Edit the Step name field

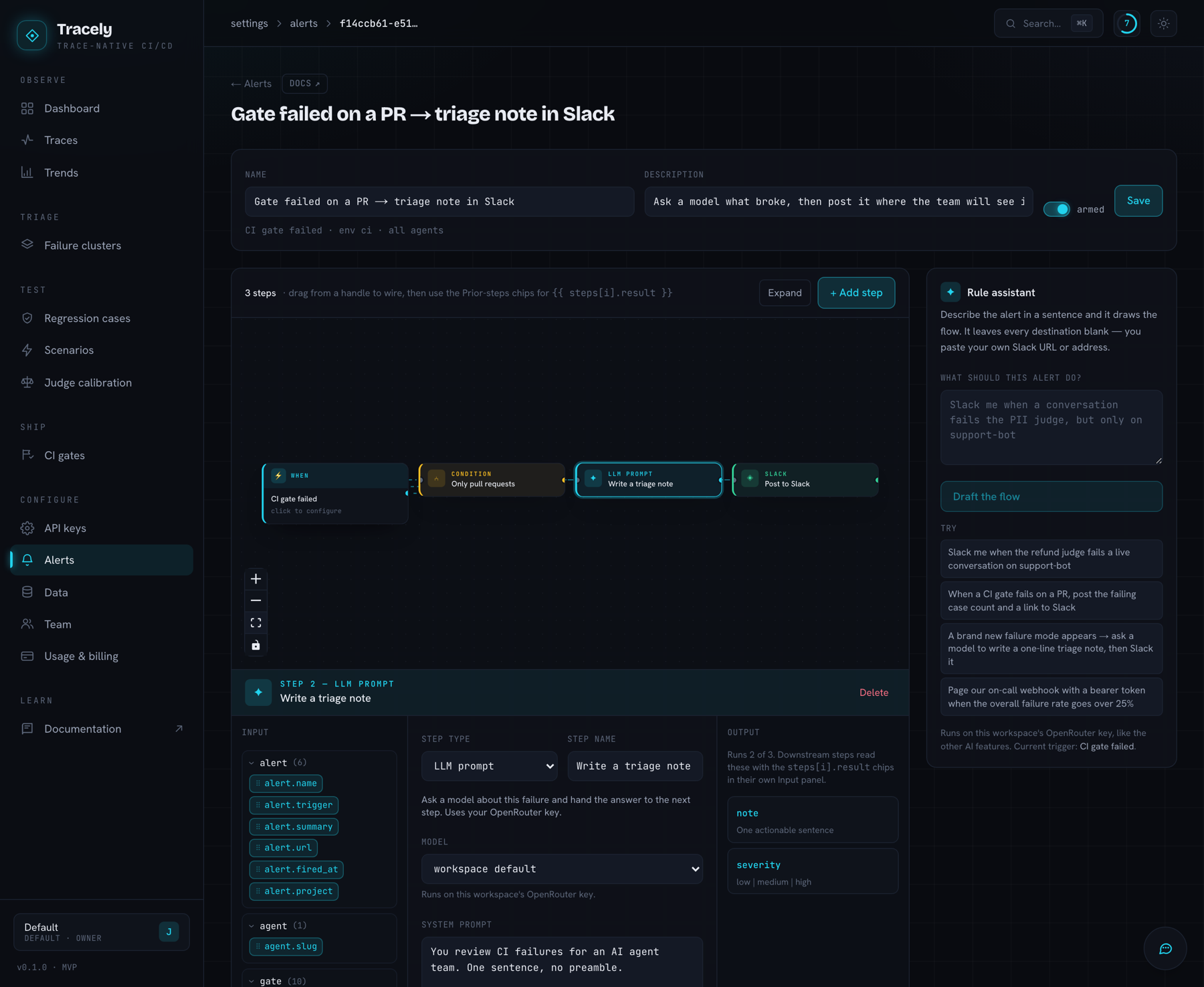click(635, 766)
